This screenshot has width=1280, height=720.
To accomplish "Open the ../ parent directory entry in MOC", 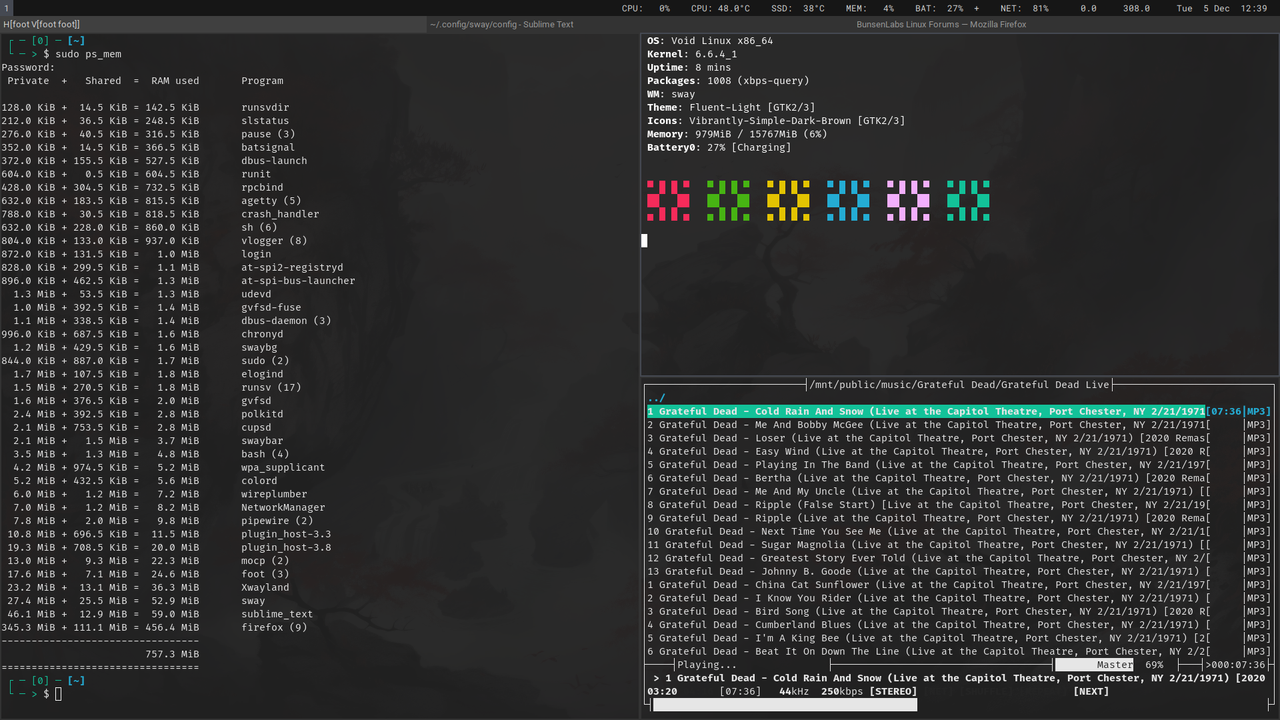I will [656, 398].
